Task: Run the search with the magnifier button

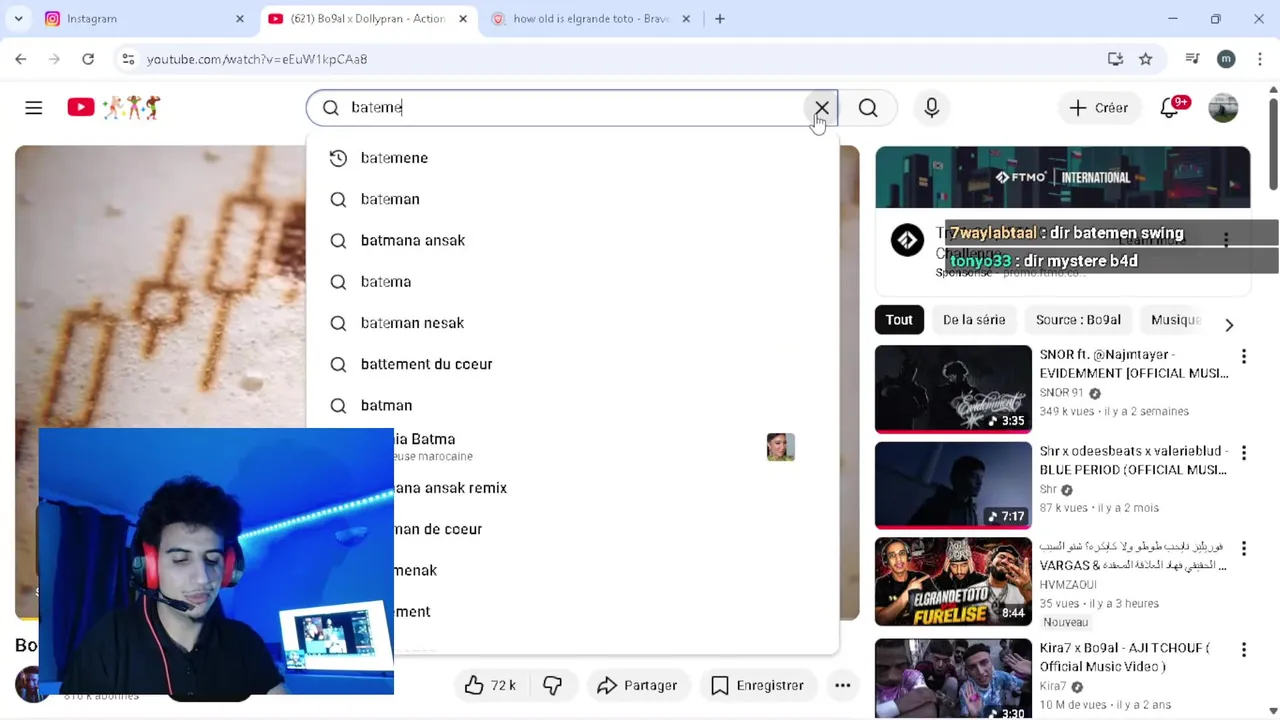Action: coord(868,108)
